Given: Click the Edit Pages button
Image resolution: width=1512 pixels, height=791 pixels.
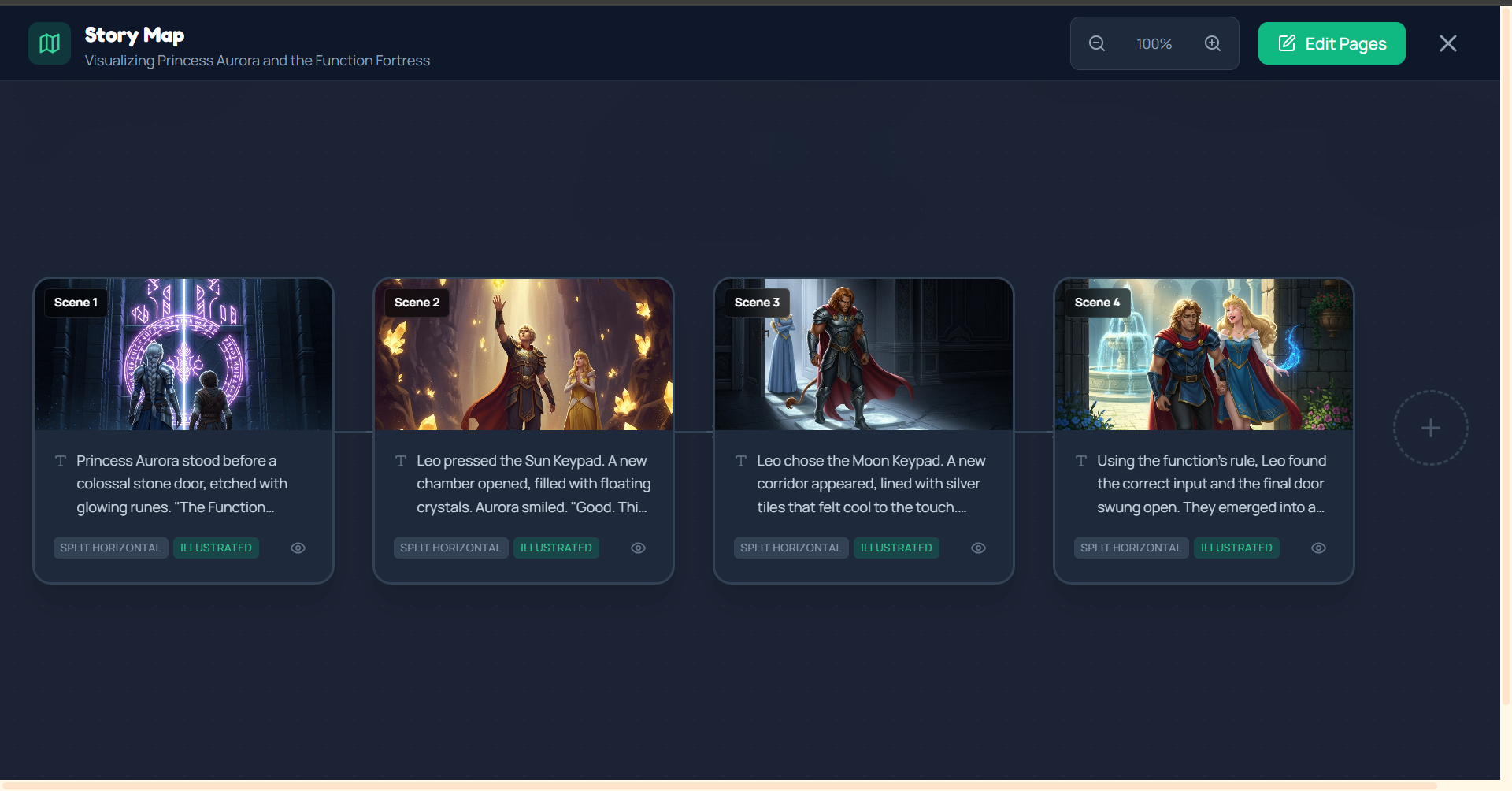Looking at the screenshot, I should [1331, 43].
